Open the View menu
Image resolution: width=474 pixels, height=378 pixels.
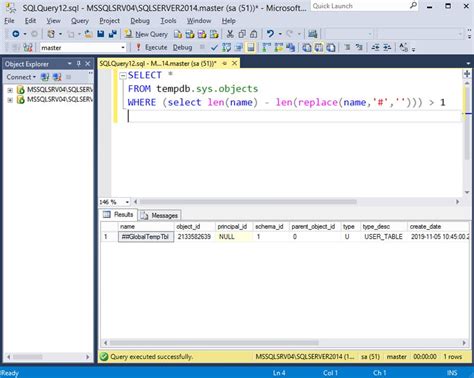[53, 21]
